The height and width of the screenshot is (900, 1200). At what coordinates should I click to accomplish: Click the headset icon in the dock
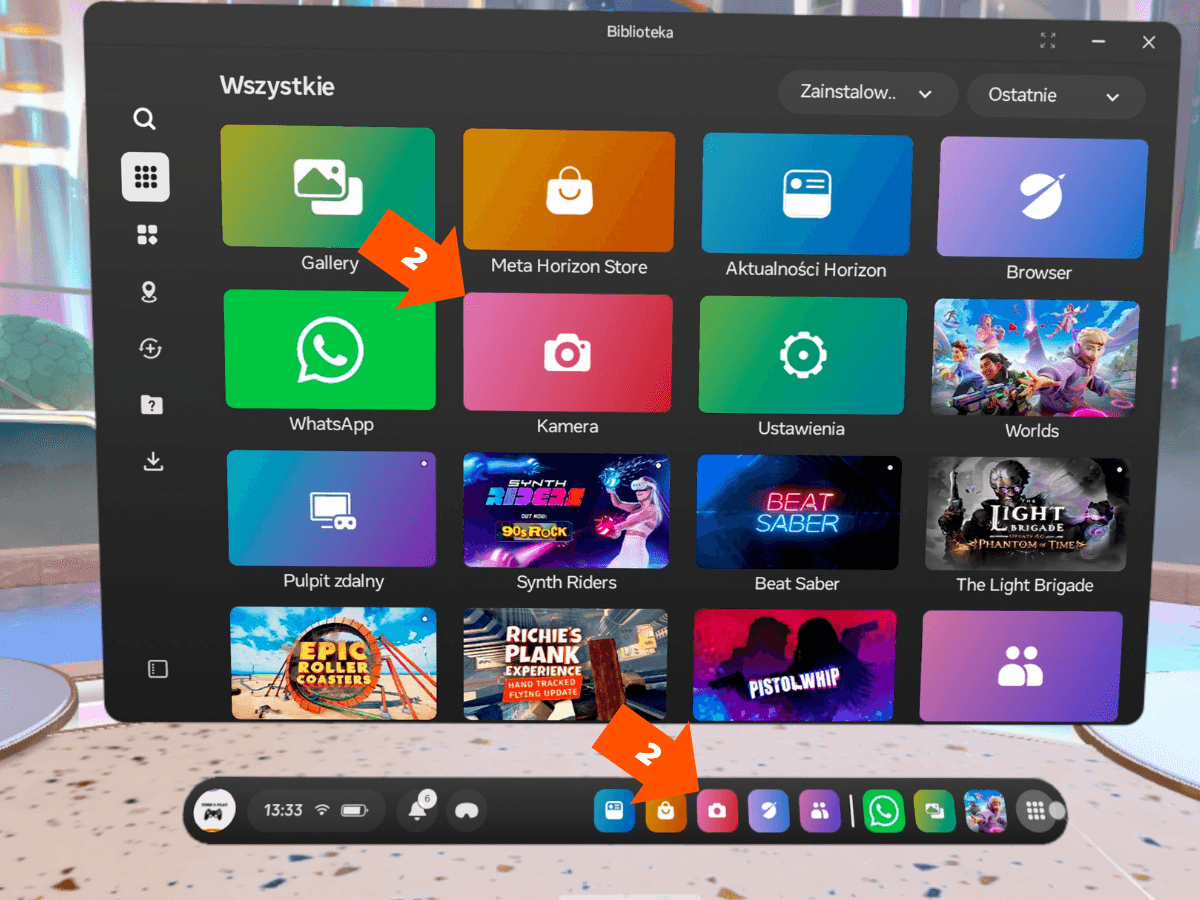pyautogui.click(x=466, y=811)
